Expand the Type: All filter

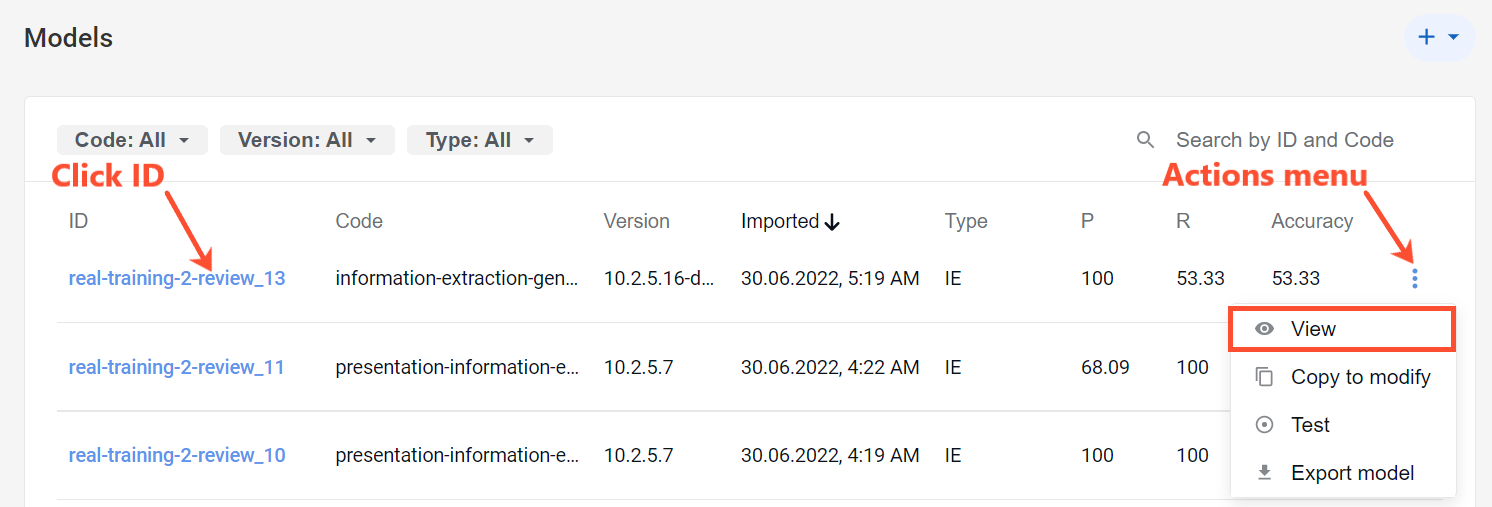pos(480,140)
